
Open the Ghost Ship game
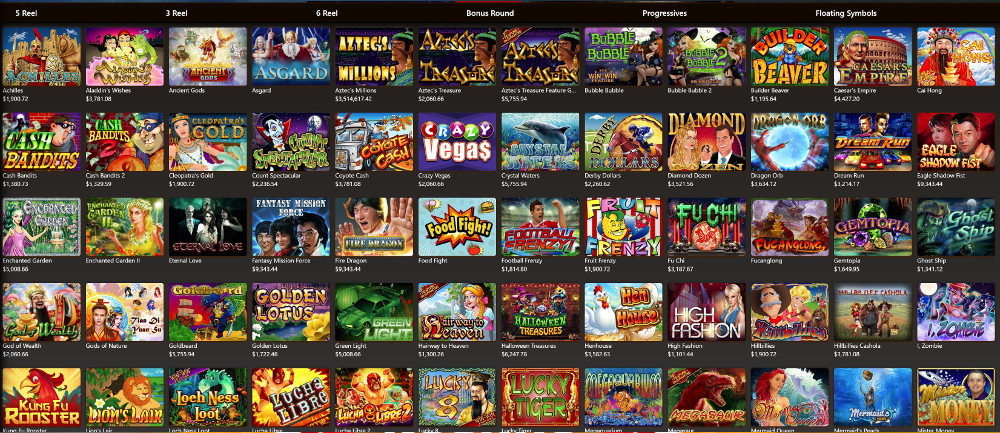(x=956, y=227)
